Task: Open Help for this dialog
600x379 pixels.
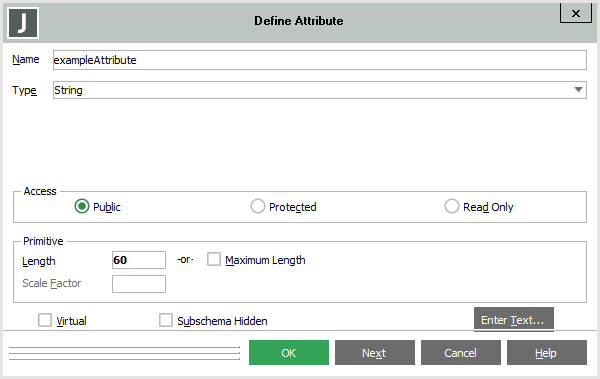Action: tap(547, 353)
